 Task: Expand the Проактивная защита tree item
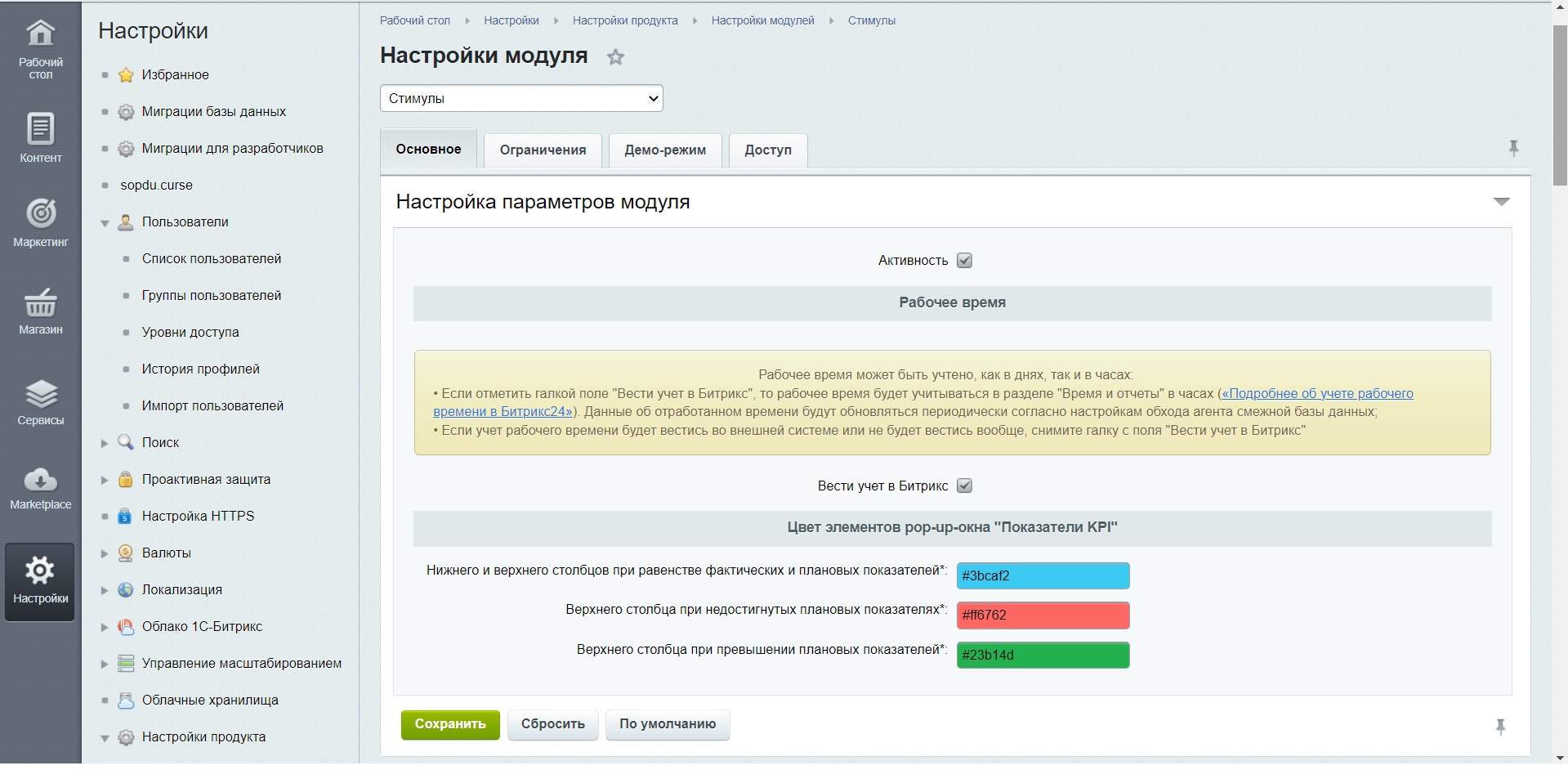coord(105,480)
